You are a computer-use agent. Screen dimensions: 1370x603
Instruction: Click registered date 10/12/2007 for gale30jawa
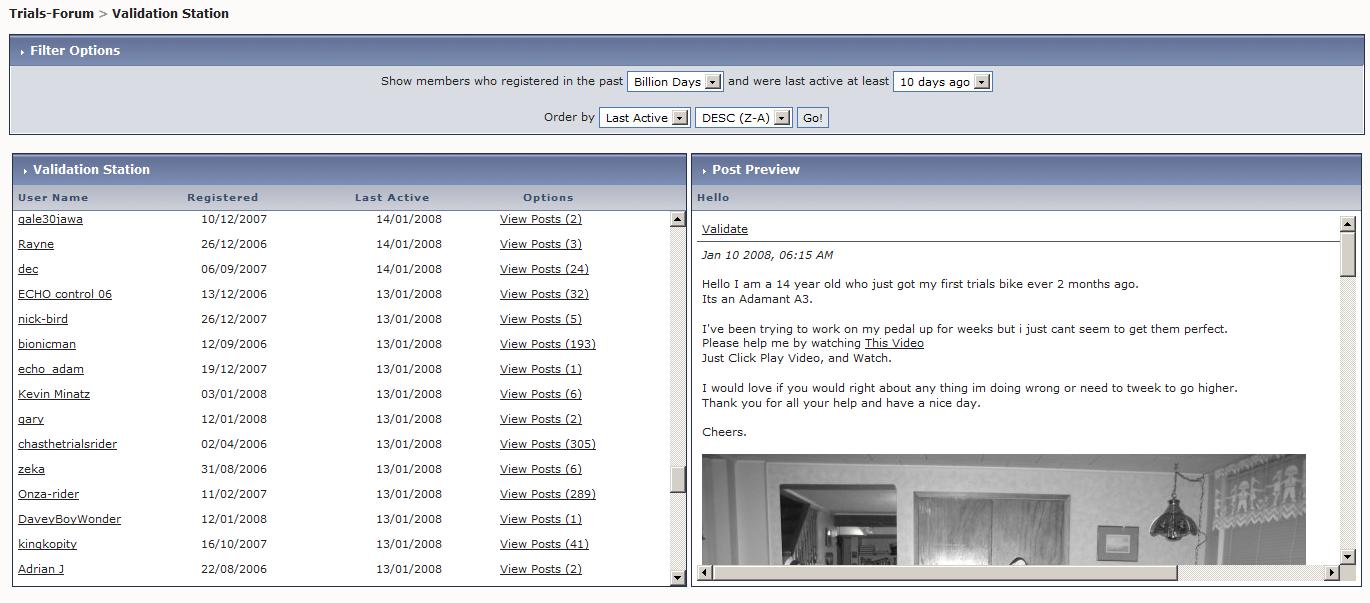(x=234, y=219)
